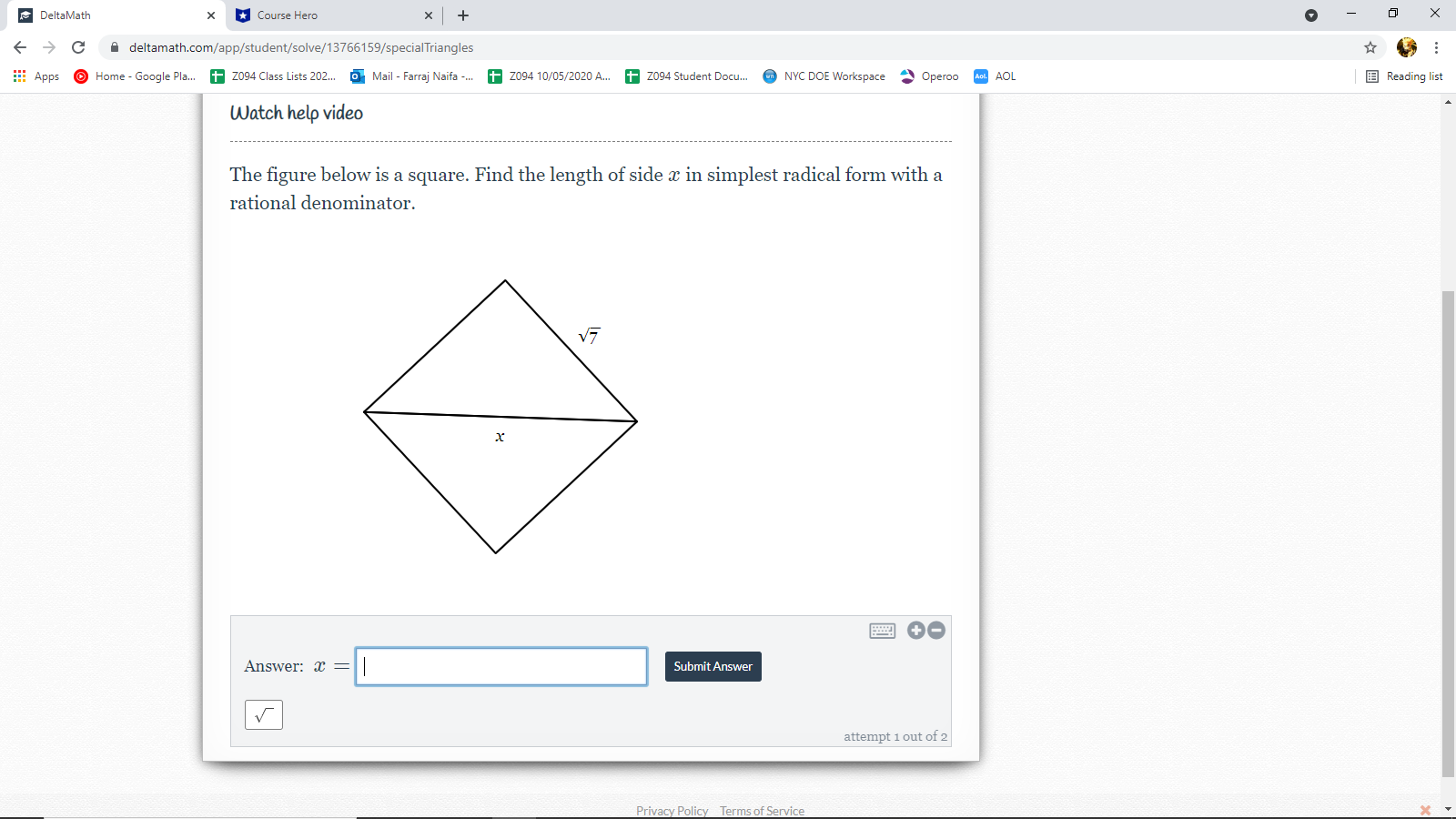Select the DeltaMath tab

pyautogui.click(x=109, y=15)
